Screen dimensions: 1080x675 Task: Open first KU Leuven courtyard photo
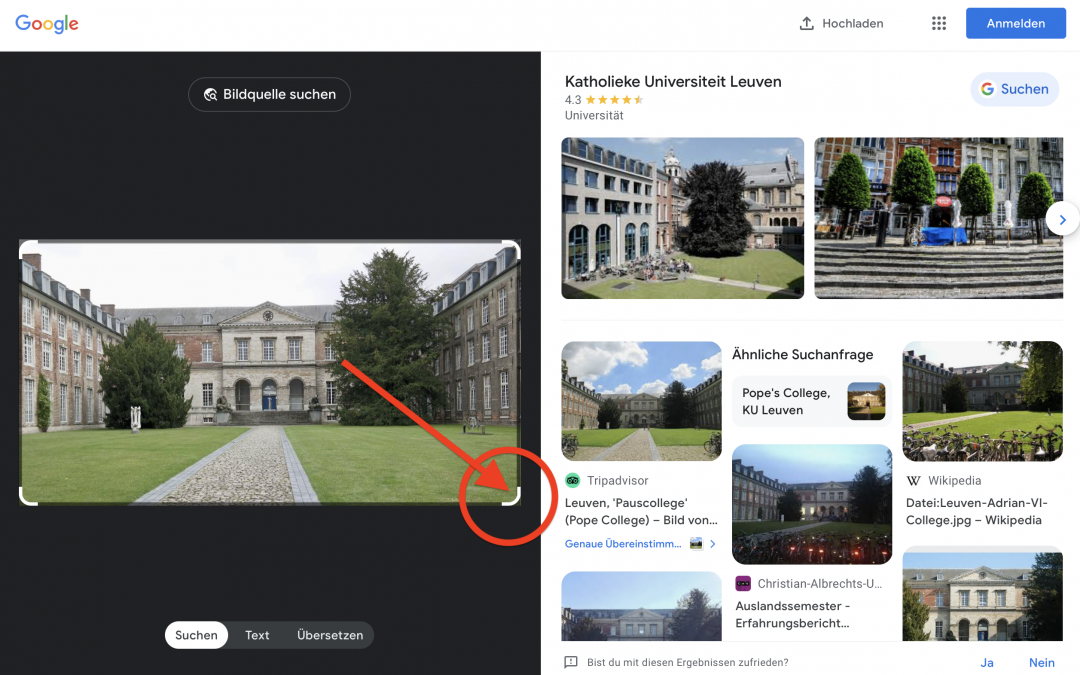[682, 218]
